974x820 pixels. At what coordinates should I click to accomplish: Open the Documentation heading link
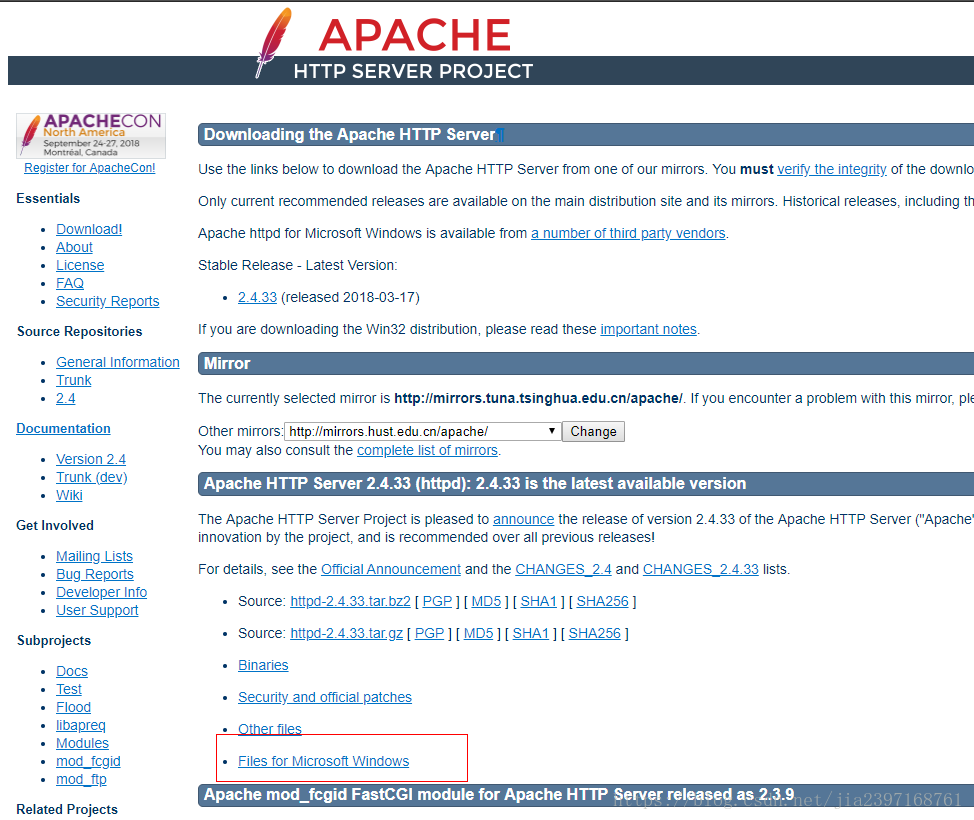point(63,429)
